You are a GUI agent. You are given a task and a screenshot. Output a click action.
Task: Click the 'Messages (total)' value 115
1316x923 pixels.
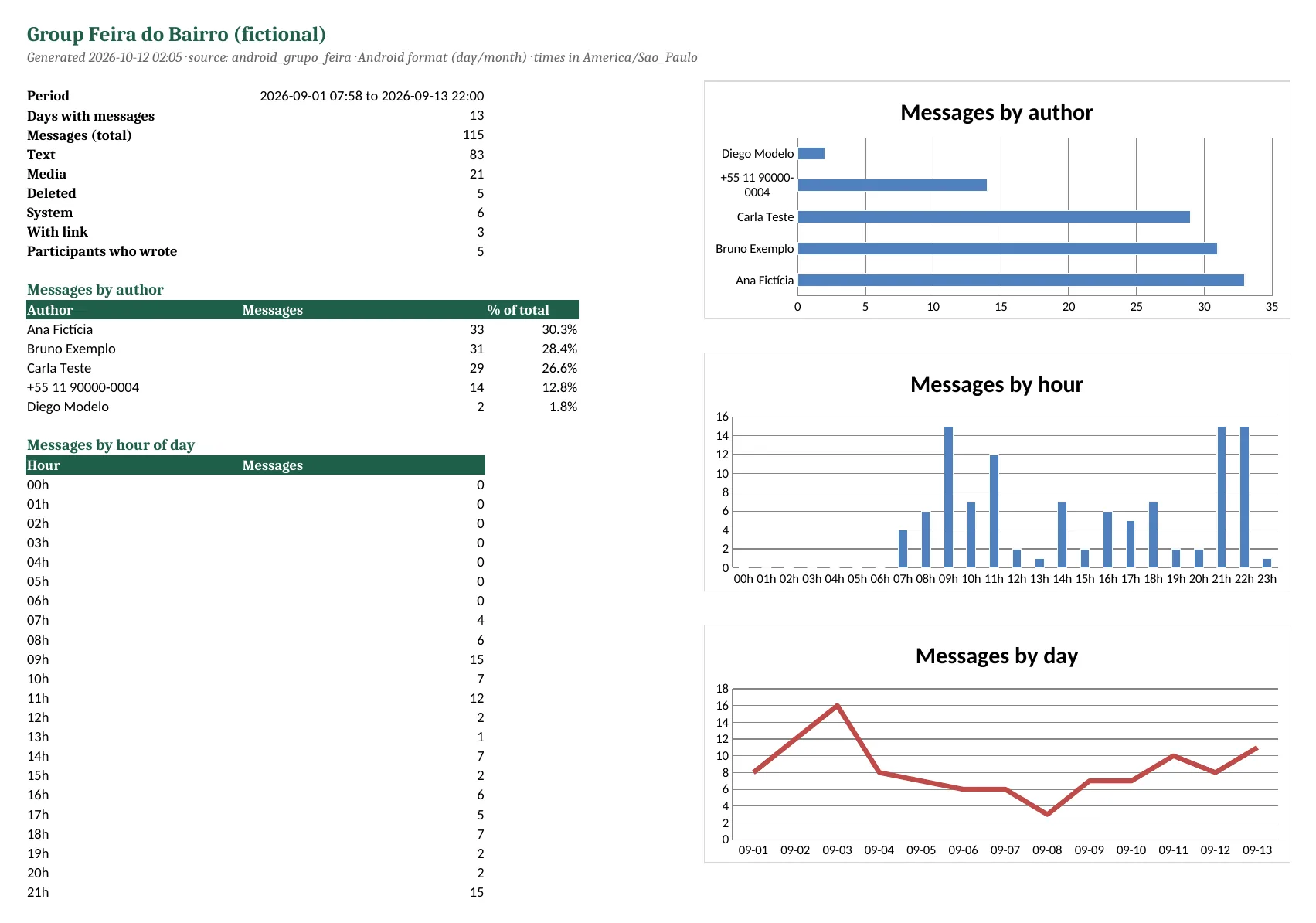[x=473, y=135]
